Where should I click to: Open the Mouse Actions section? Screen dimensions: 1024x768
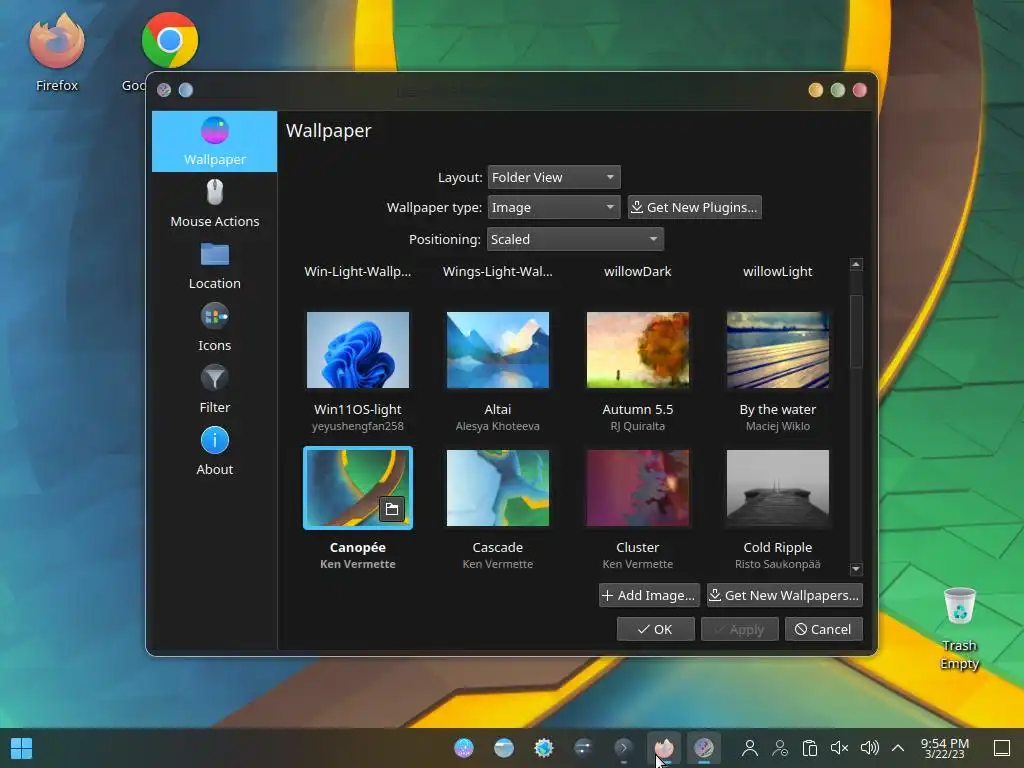pos(214,204)
